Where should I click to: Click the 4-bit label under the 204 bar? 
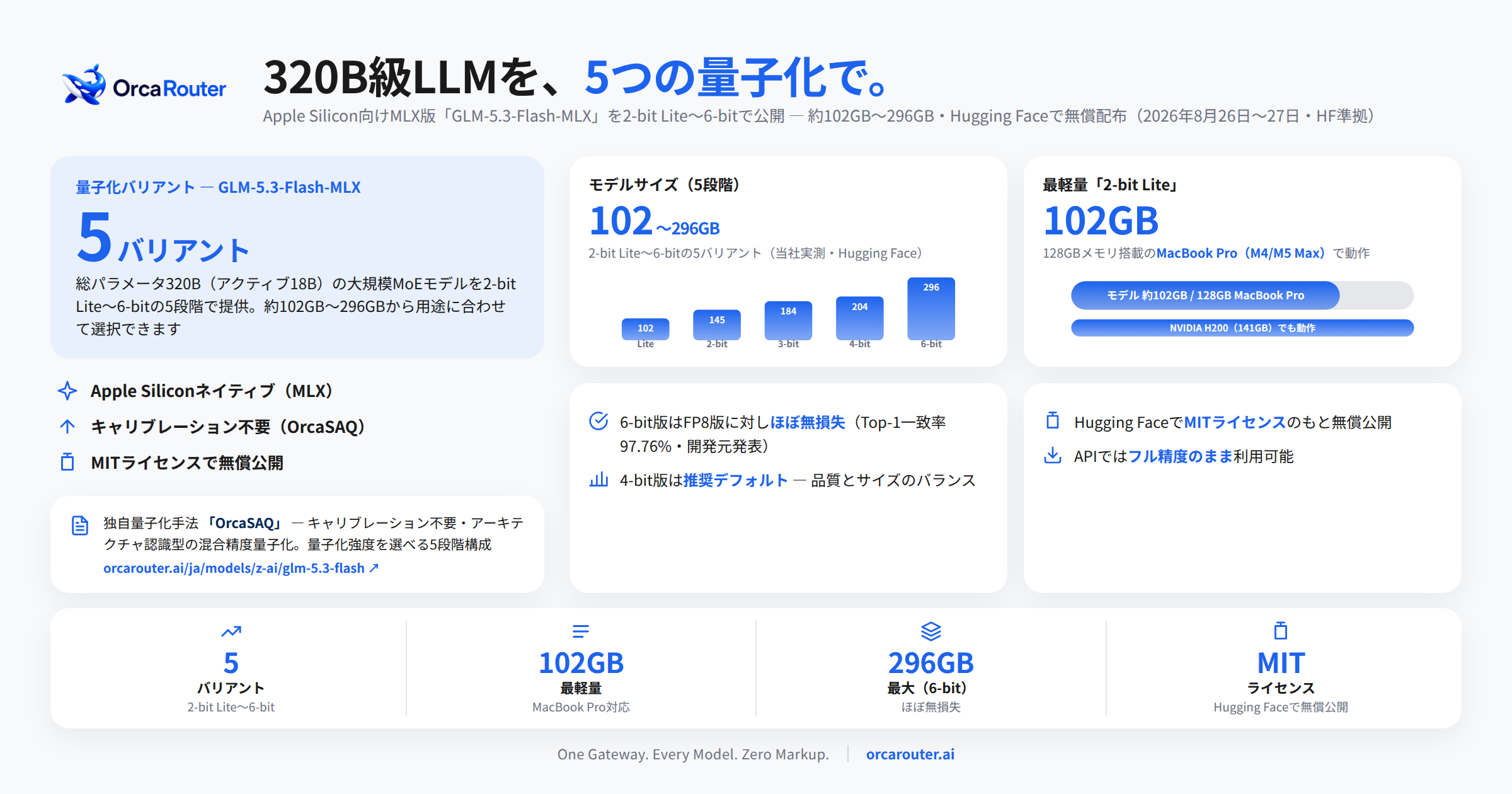pos(860,344)
